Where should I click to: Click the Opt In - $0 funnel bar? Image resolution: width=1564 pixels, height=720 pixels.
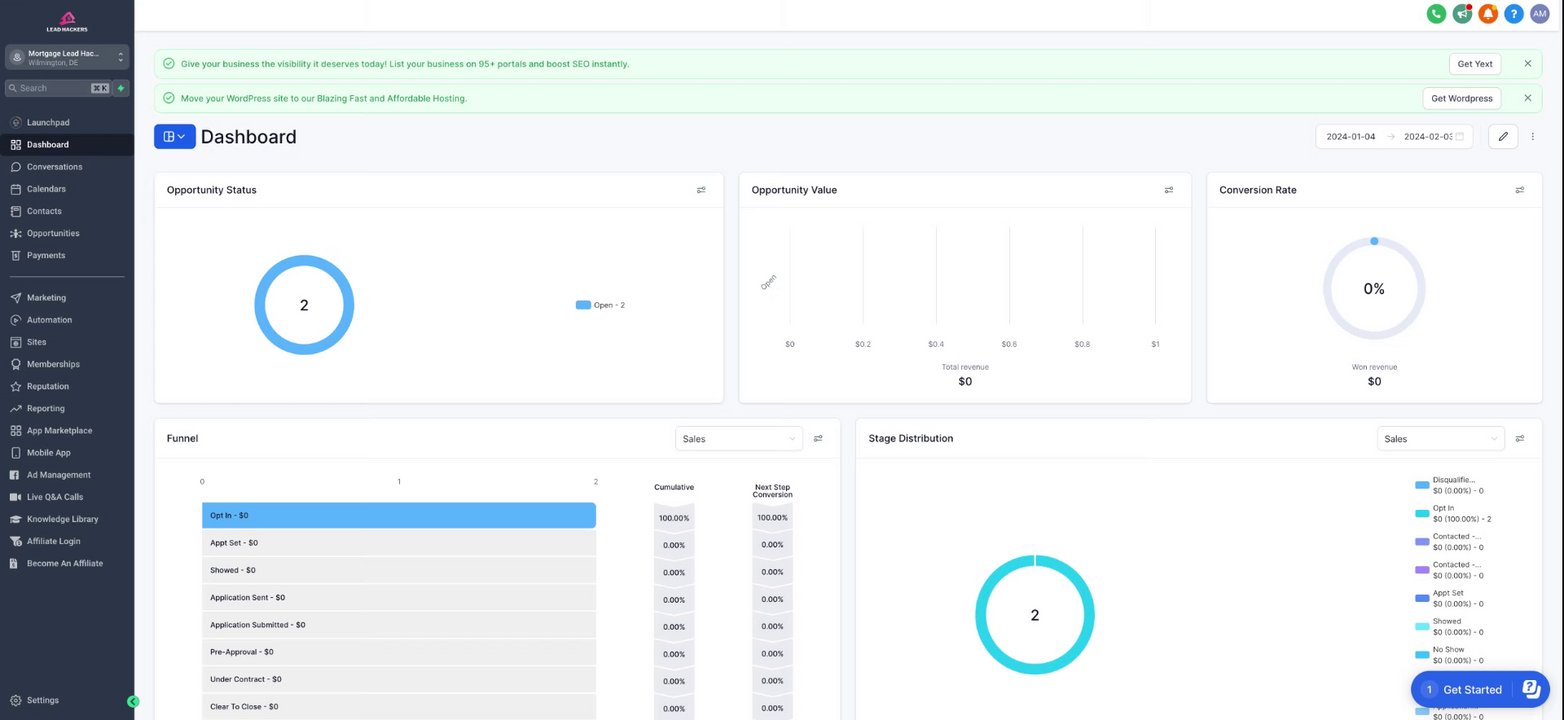(399, 515)
